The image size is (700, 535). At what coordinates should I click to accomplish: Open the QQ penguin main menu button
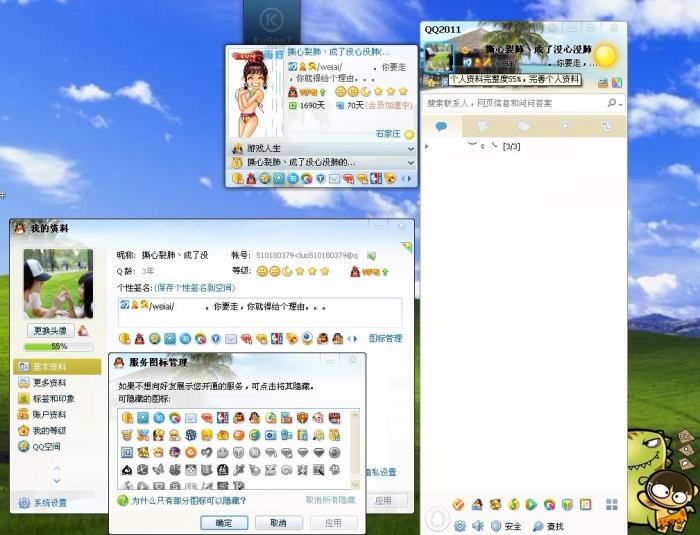click(x=437, y=518)
